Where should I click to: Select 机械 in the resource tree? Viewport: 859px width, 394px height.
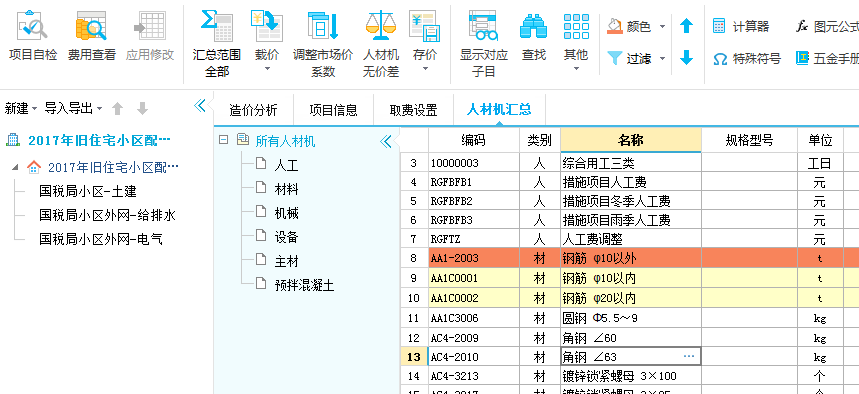(x=286, y=213)
